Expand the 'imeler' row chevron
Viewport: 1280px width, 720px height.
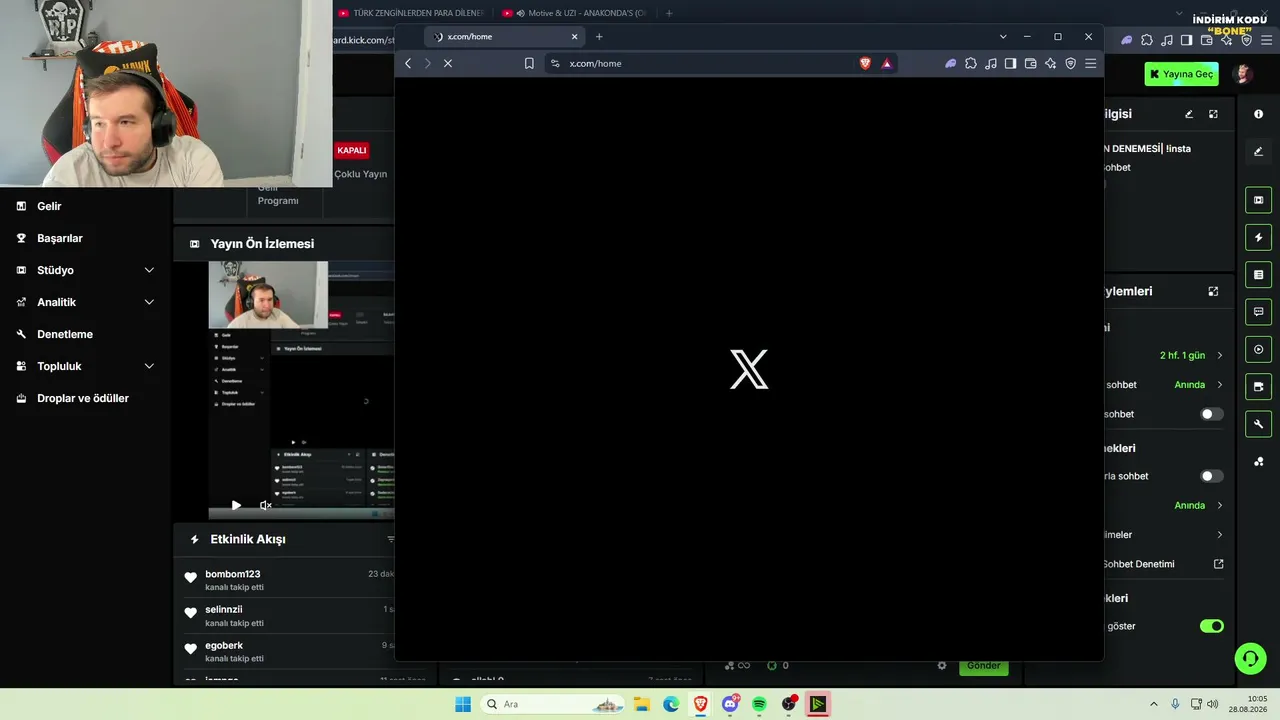point(1220,535)
